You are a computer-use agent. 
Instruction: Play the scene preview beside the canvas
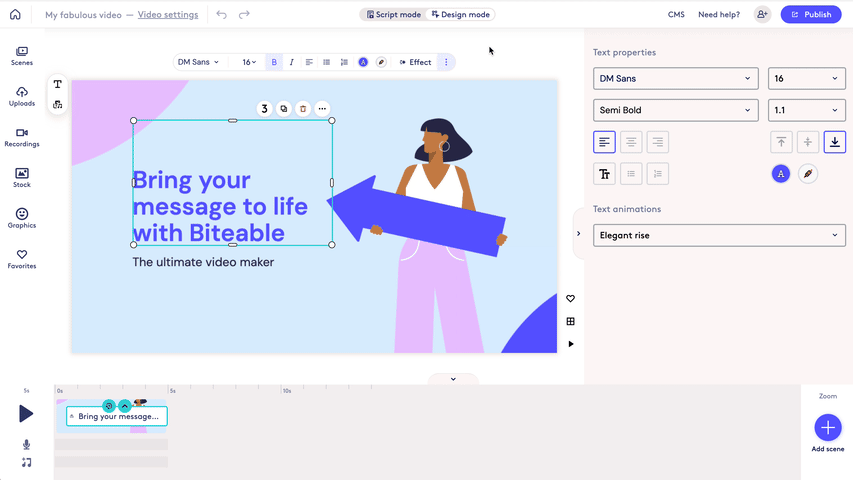pos(571,344)
